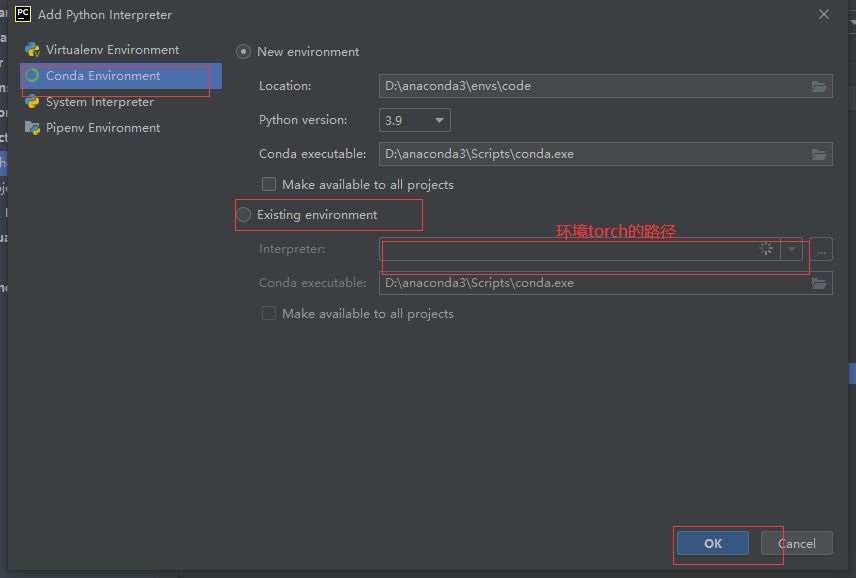Open the Python version 3.9 dropdown
This screenshot has height=578, width=856.
[414, 120]
